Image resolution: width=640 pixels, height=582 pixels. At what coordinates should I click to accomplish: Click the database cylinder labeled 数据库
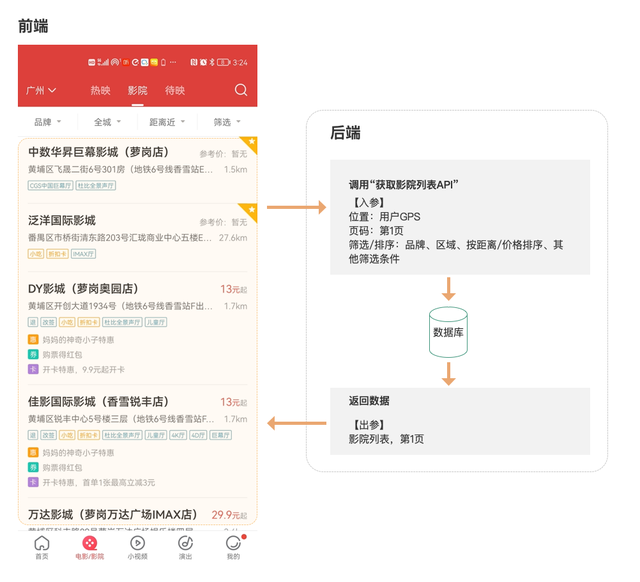pyautogui.click(x=448, y=332)
